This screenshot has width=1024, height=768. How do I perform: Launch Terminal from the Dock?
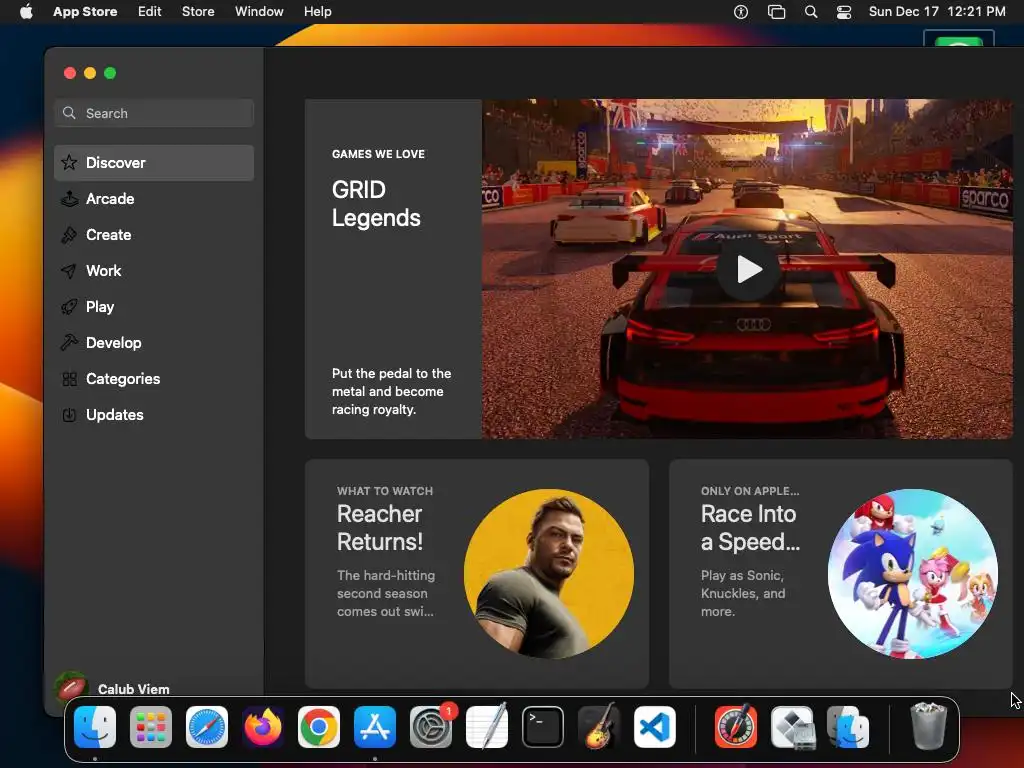coord(543,727)
